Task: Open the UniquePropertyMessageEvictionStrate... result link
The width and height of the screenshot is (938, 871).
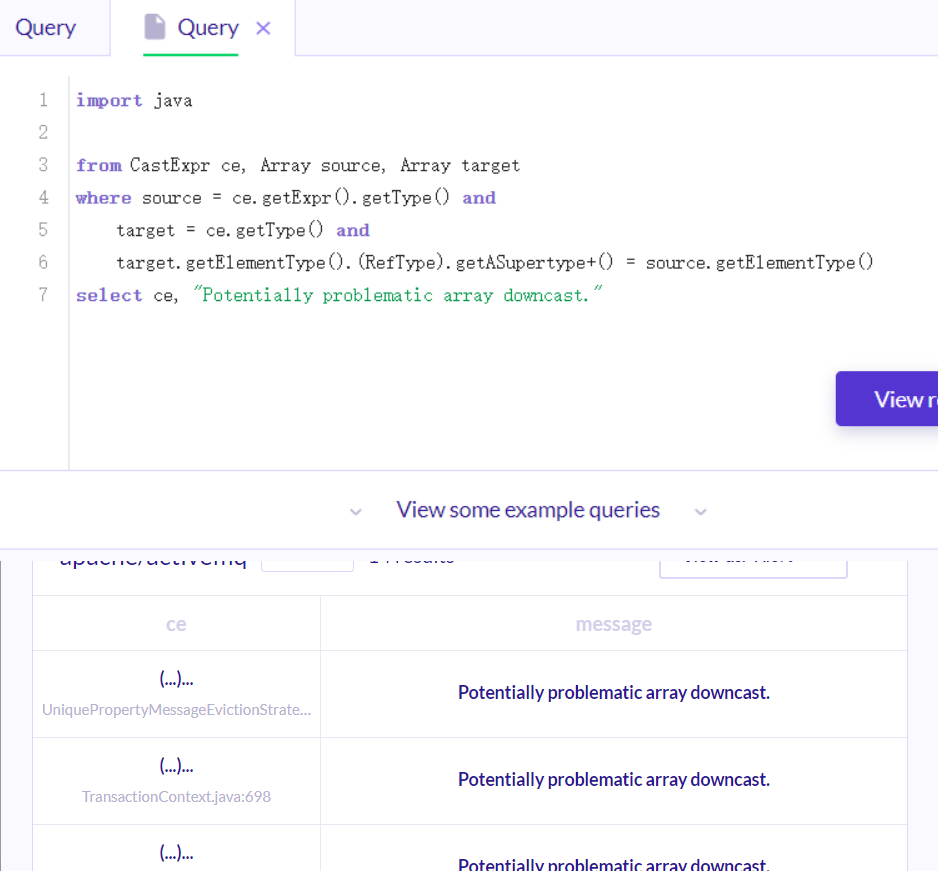Action: tap(176, 709)
